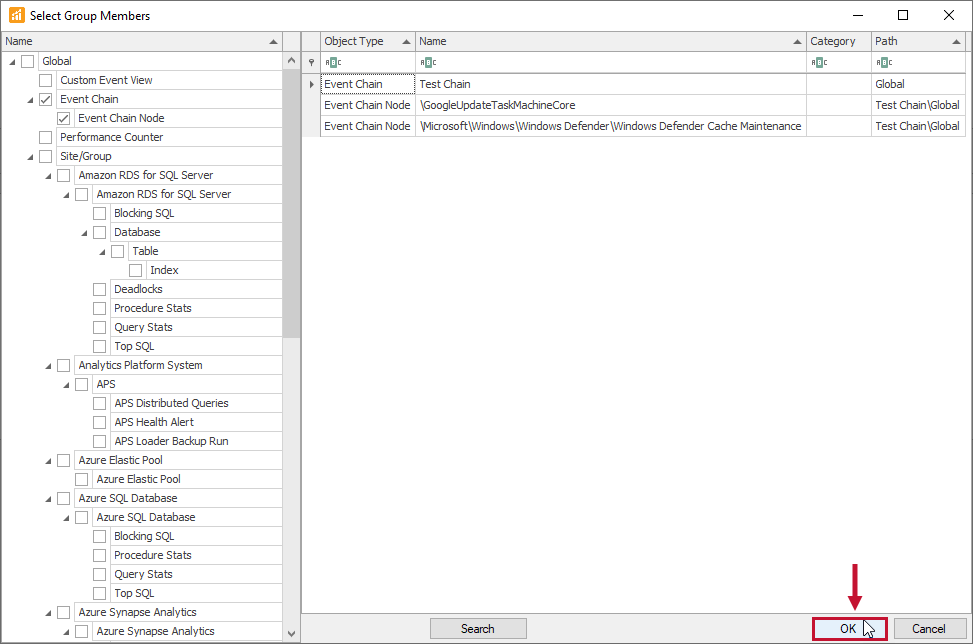
Task: Click the sort arrow on the Object Type header
Action: tap(406, 40)
